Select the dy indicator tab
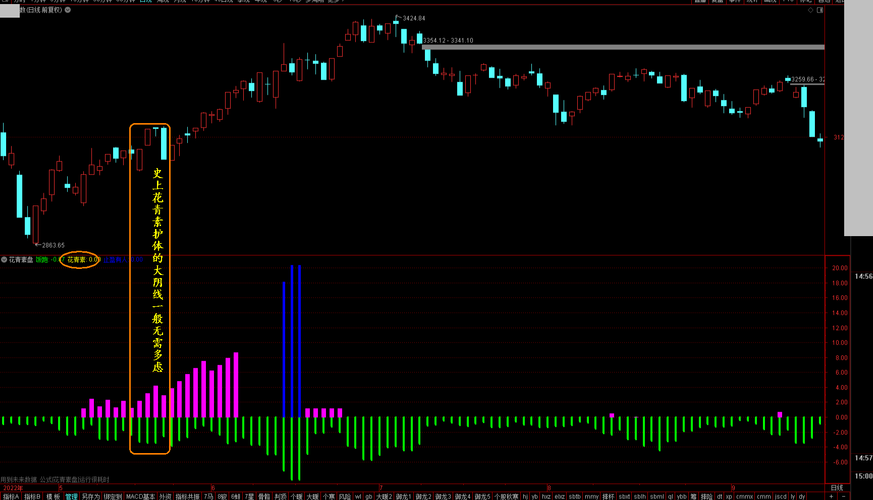Viewport: 873px width, 500px height. pyautogui.click(x=802, y=496)
